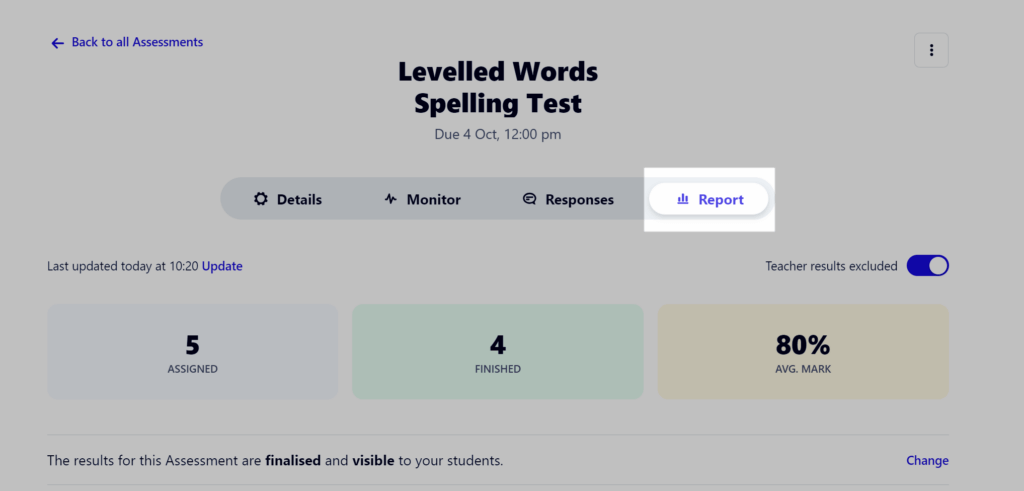Screen dimensions: 1024x491
Task: Click the speech bubble Responses icon
Action: coord(530,199)
